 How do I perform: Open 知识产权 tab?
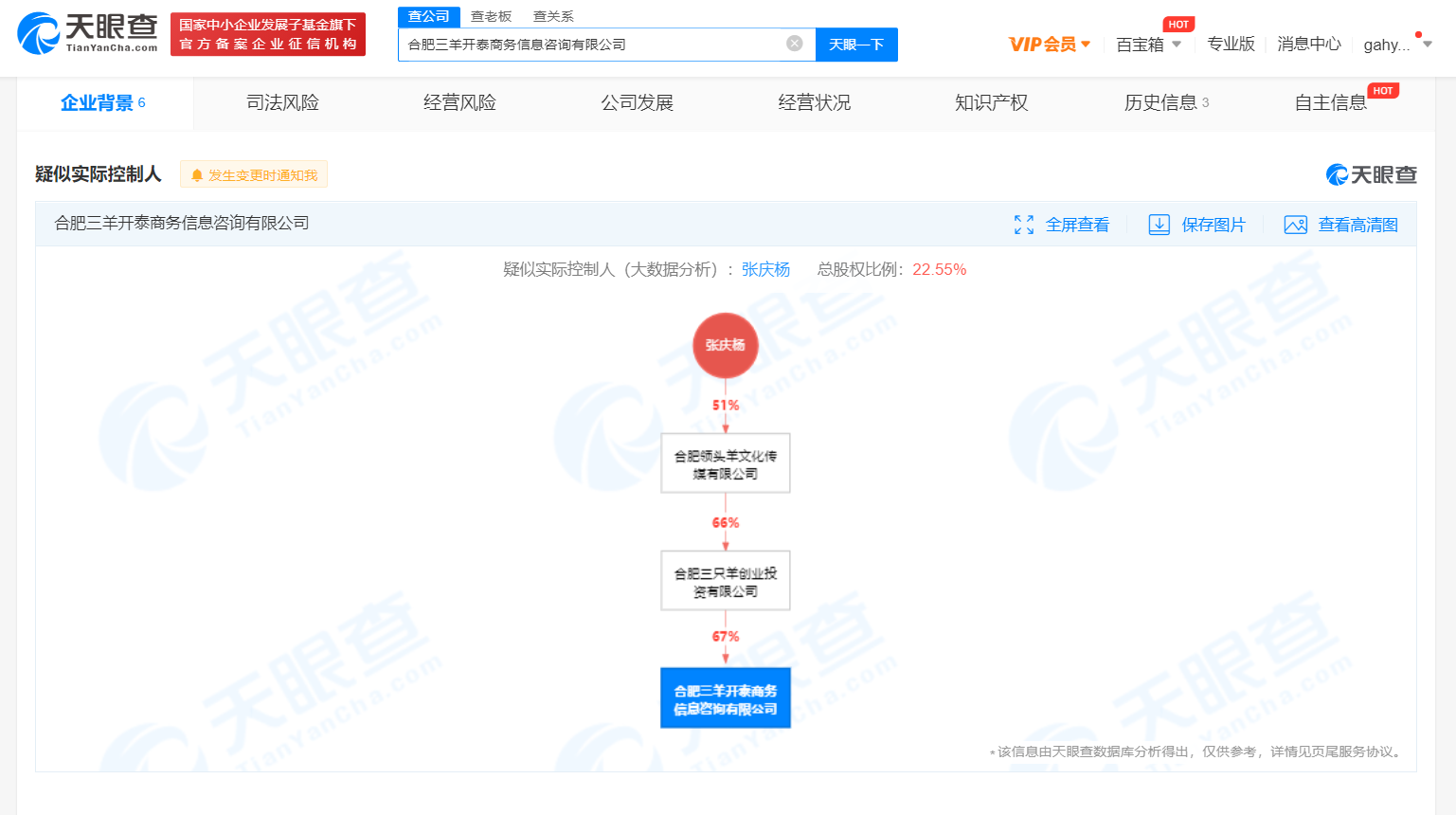click(x=991, y=102)
